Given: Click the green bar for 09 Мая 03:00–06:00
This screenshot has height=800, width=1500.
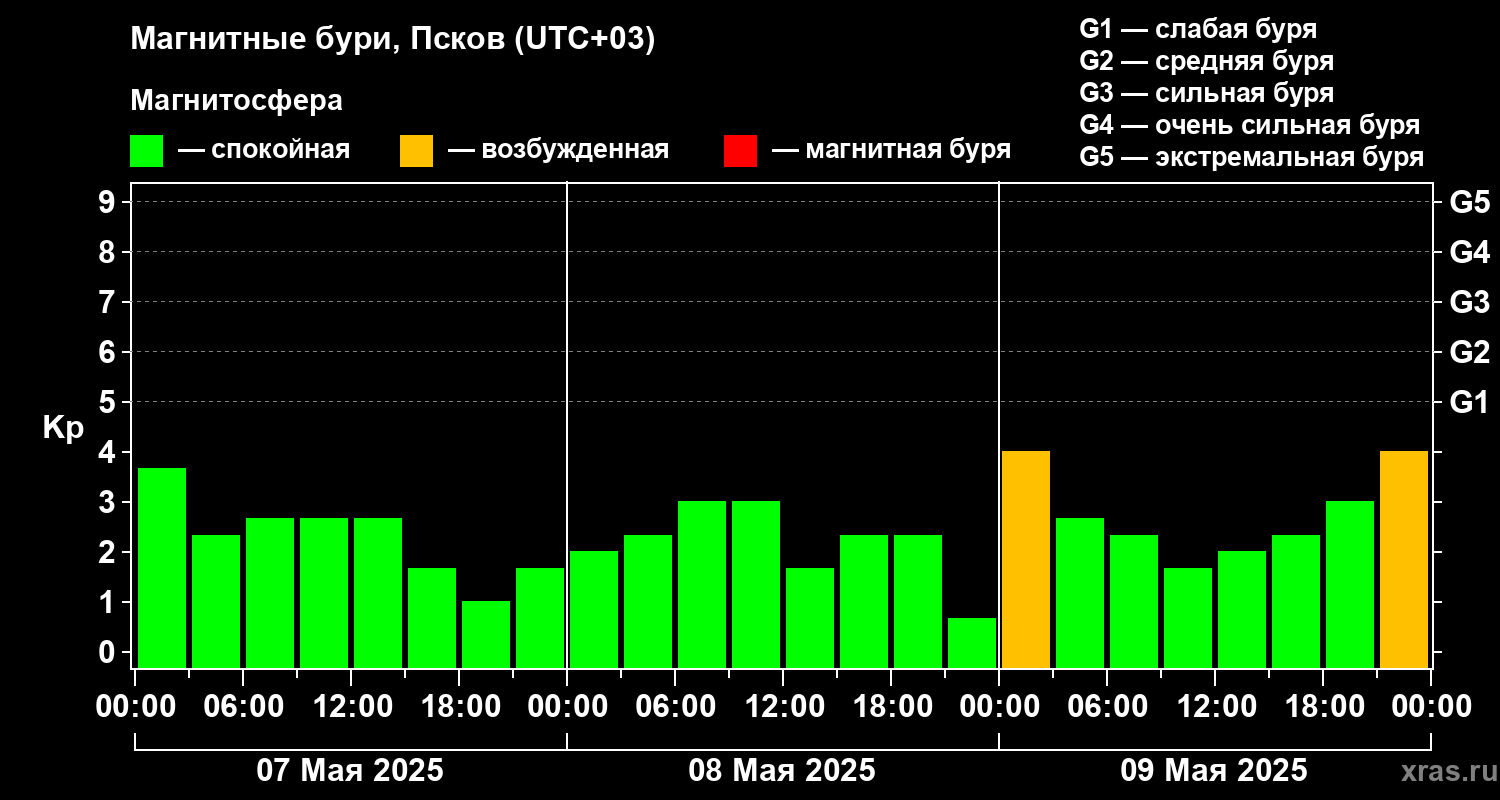Looking at the screenshot, I should [1080, 593].
